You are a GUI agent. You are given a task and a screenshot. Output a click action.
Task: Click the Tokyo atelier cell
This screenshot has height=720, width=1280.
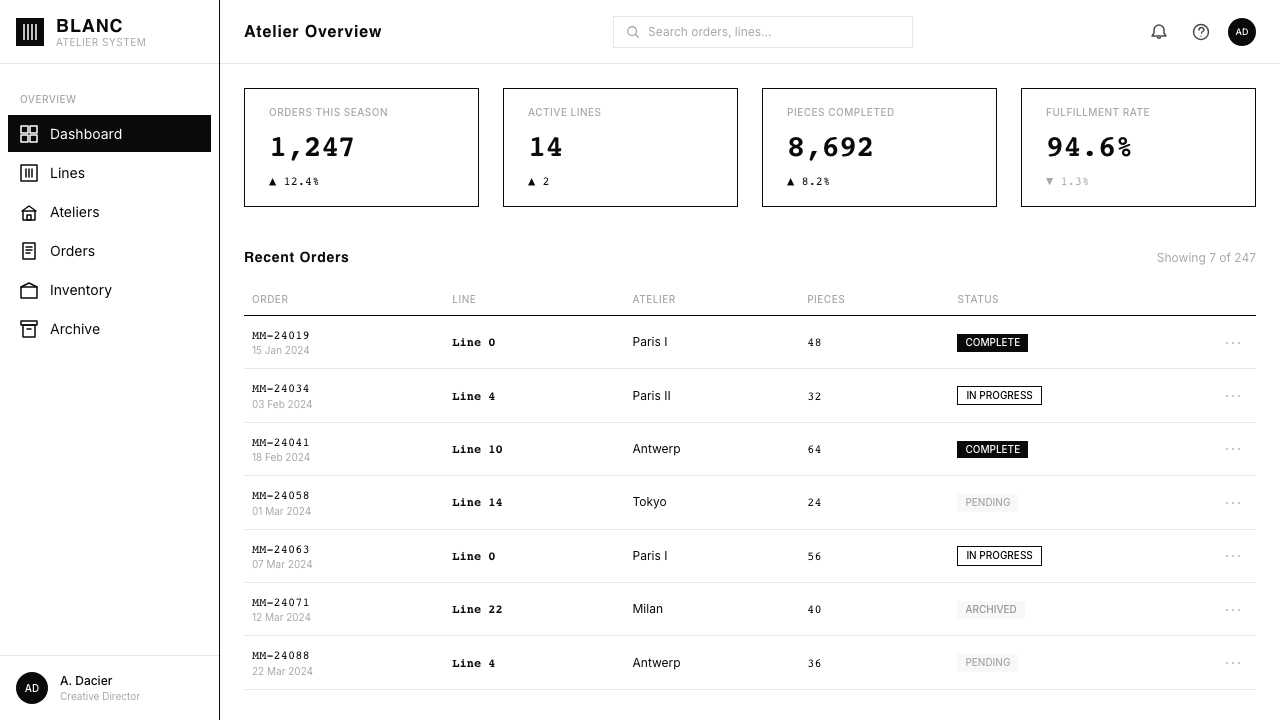[x=649, y=502]
